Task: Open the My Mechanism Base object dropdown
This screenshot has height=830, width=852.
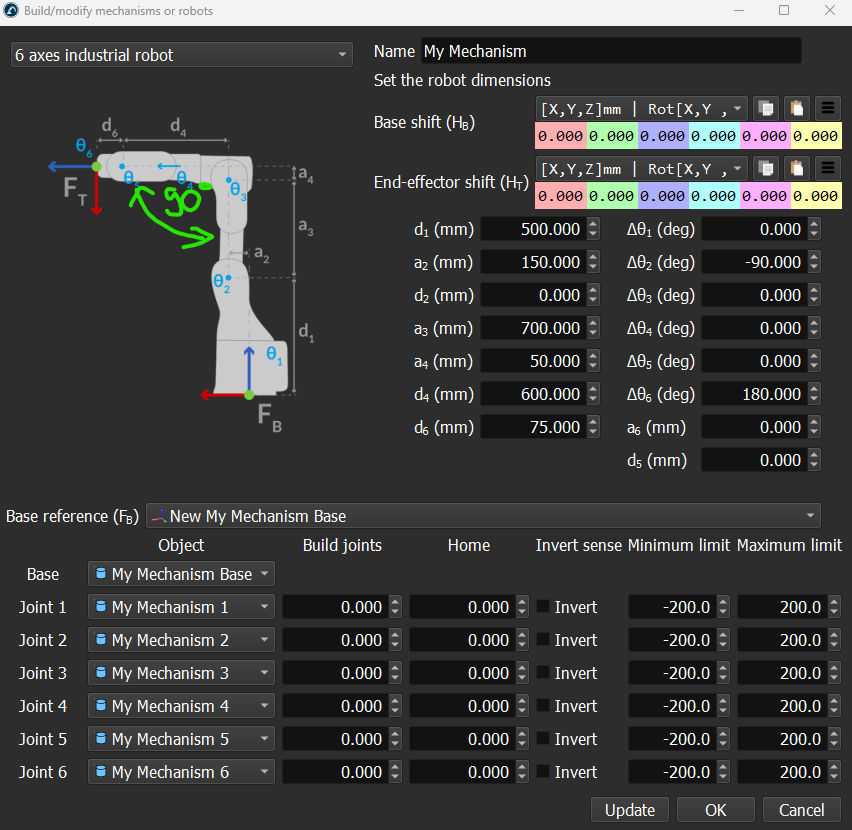Action: click(x=181, y=574)
